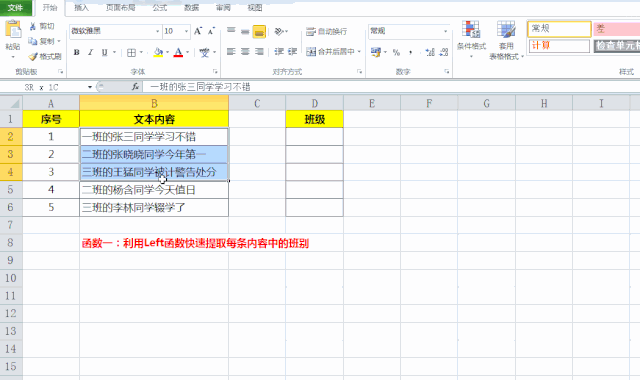Switch to the Formulas tab
Screen dimensions: 640x380
point(160,7)
